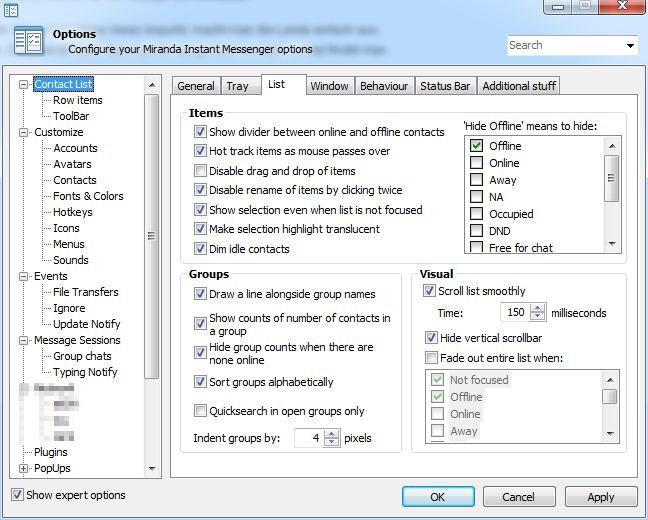The image size is (648, 520).
Task: Collapse the Contact List tree node
Action: point(24,85)
